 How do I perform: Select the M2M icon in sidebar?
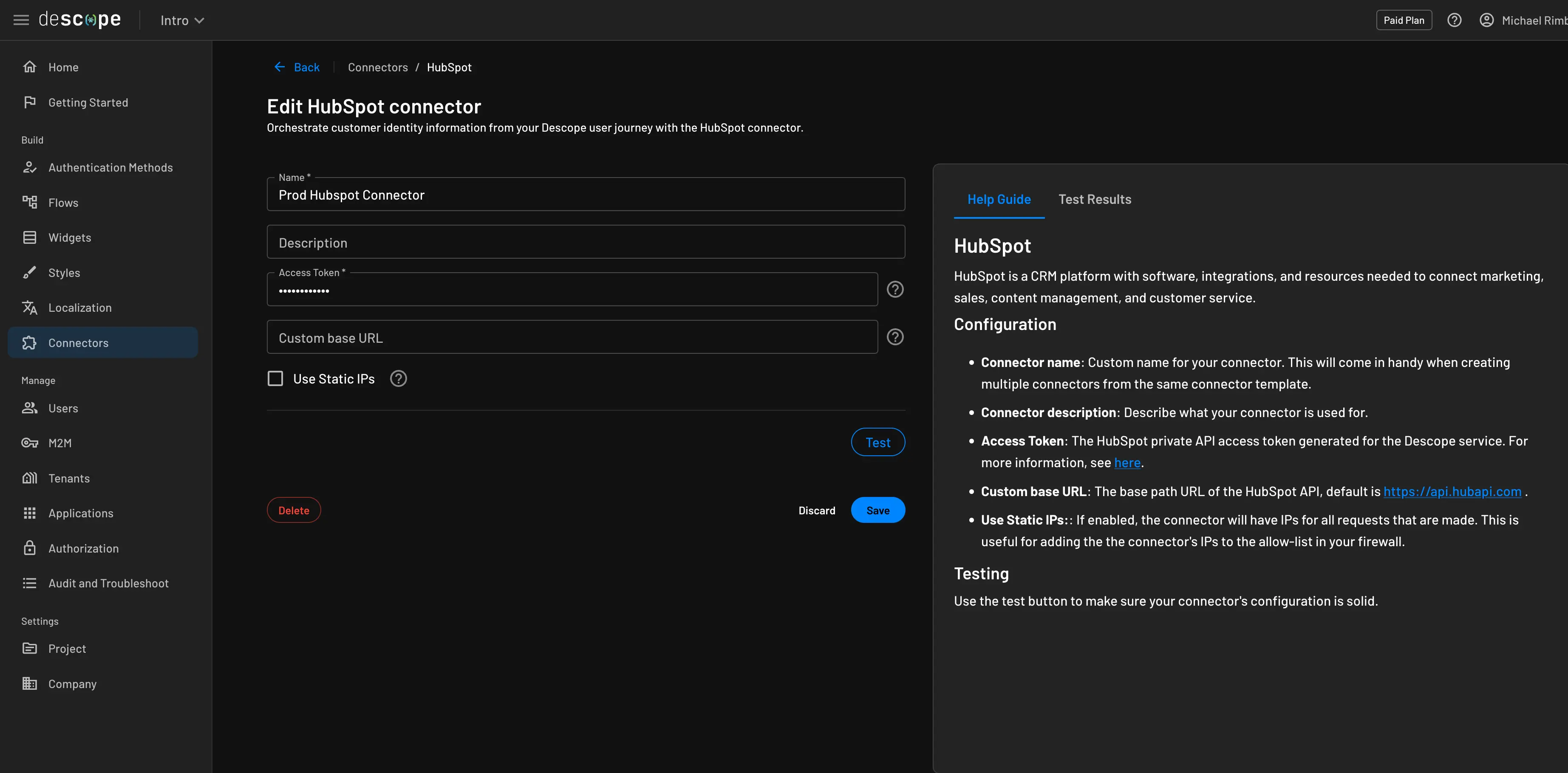click(x=28, y=442)
